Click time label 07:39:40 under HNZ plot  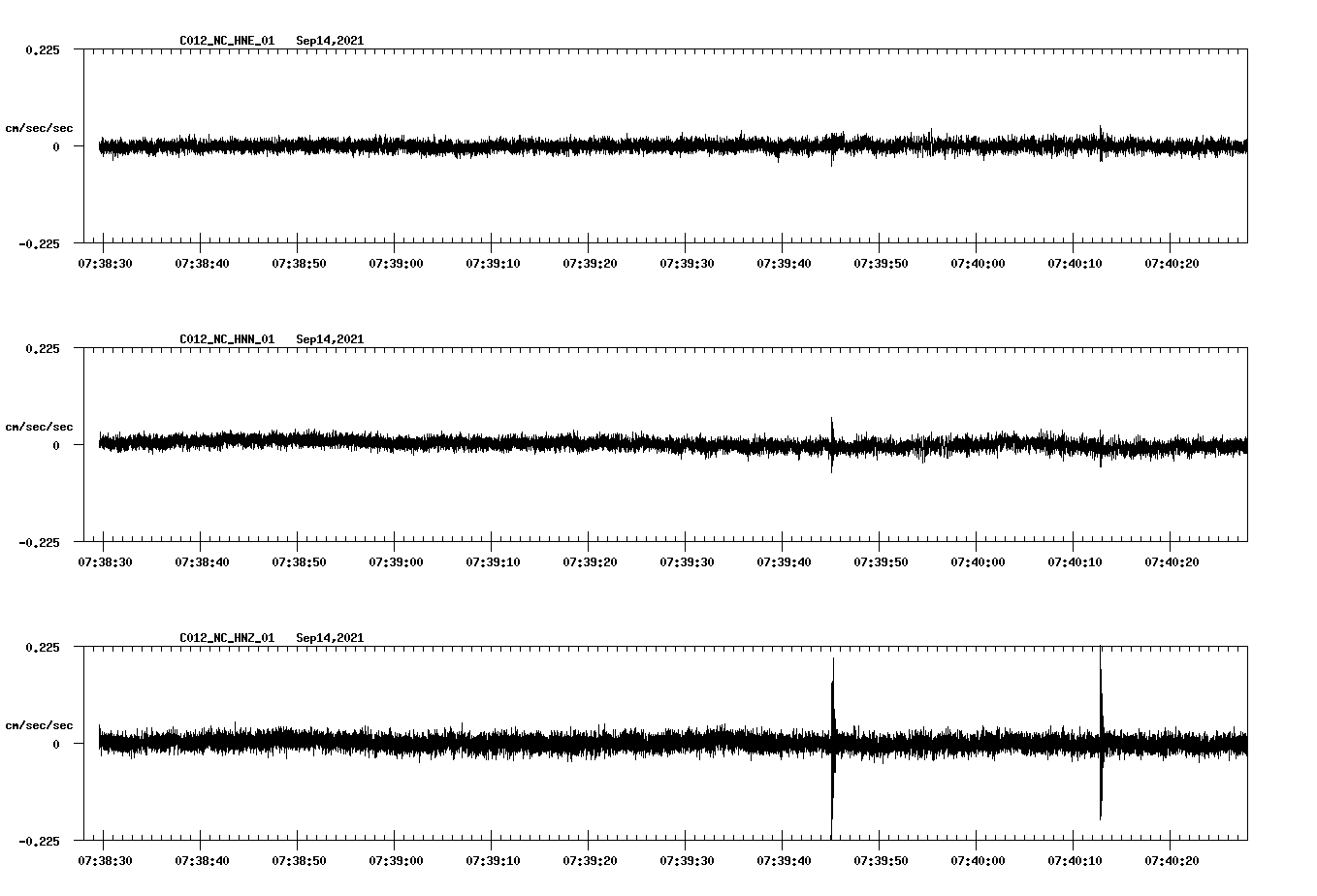pyautogui.click(x=784, y=861)
